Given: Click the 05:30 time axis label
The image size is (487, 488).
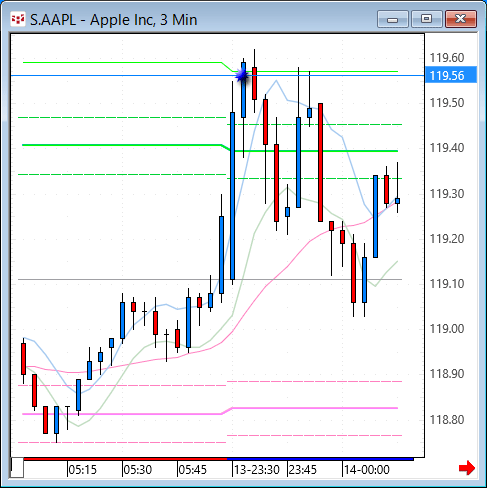Looking at the screenshot, I should click(138, 470).
